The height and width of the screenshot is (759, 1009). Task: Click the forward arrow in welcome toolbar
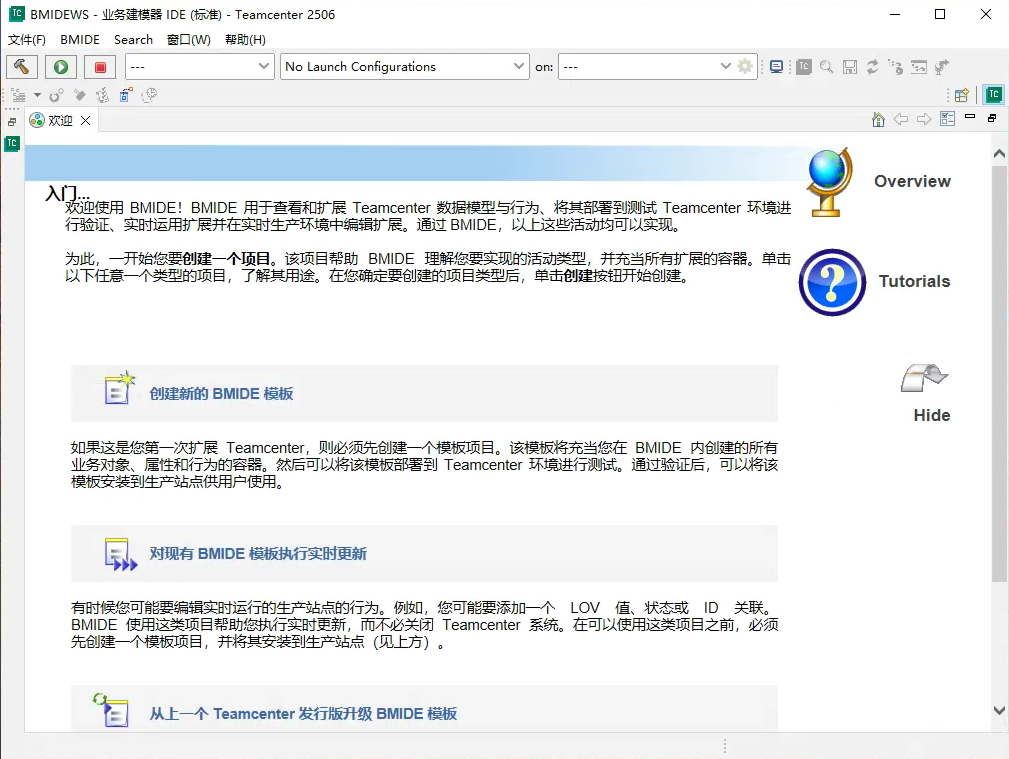pos(924,119)
